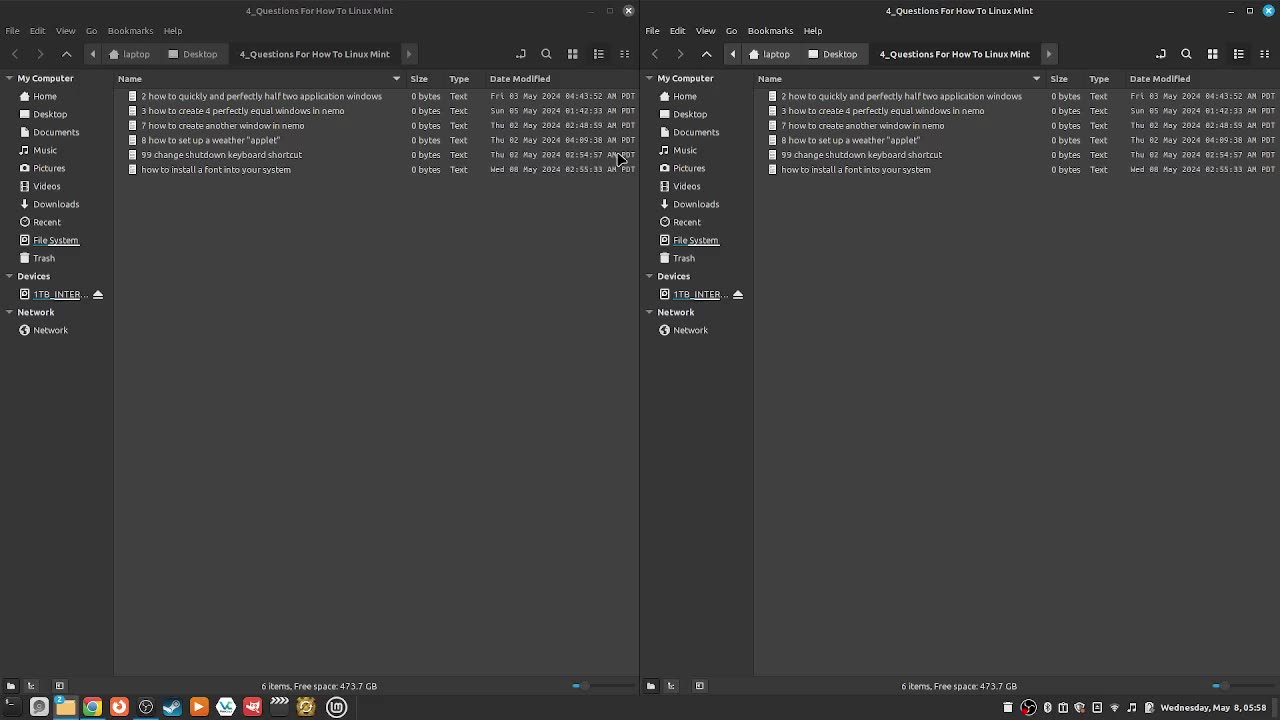Open Bluetooth tray icon

1047,708
